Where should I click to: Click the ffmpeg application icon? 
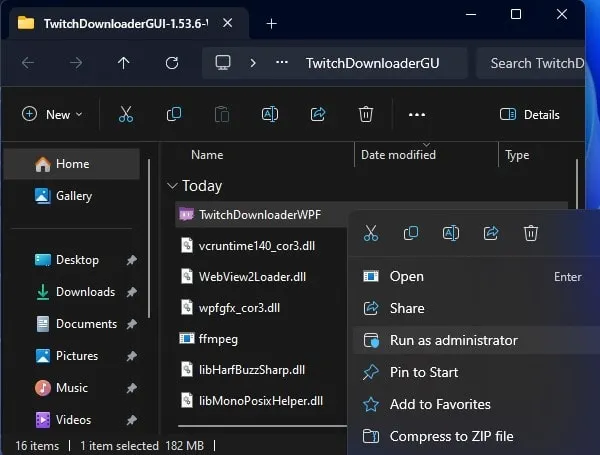coord(187,338)
